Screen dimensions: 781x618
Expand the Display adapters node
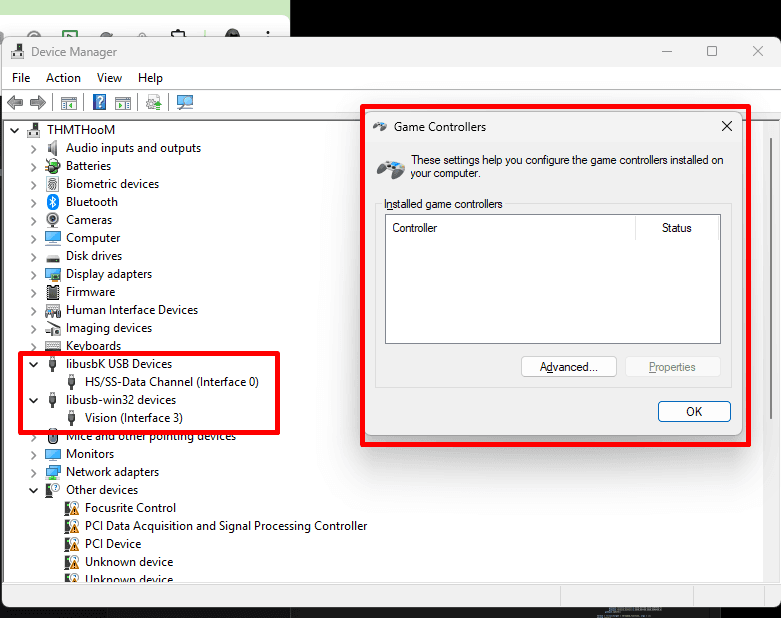pyautogui.click(x=34, y=274)
